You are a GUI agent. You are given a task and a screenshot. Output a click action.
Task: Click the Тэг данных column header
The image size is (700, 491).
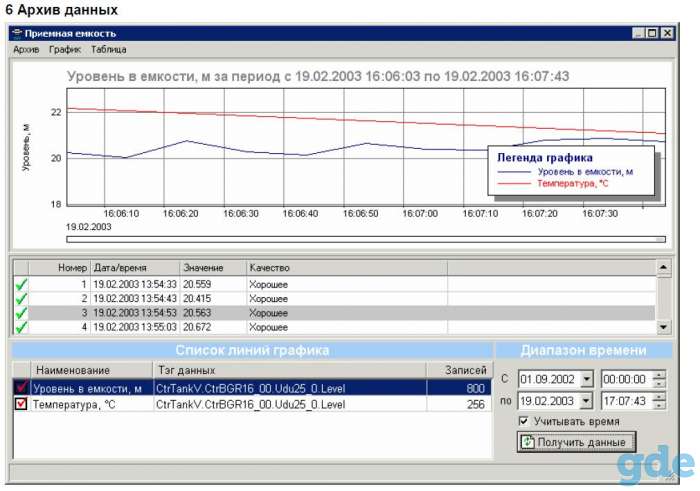tap(290, 370)
